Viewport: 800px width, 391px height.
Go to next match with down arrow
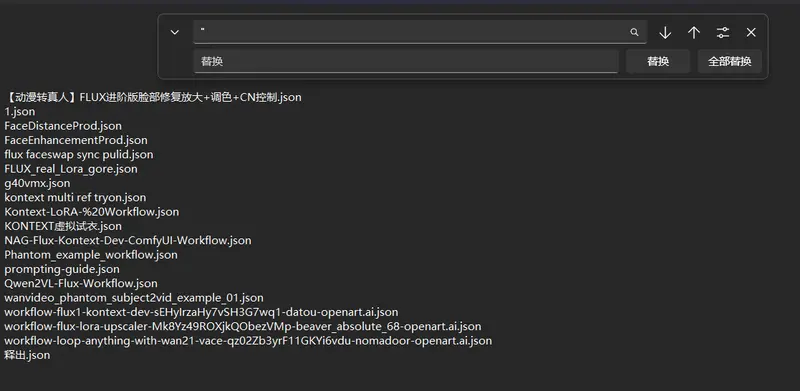coord(665,33)
